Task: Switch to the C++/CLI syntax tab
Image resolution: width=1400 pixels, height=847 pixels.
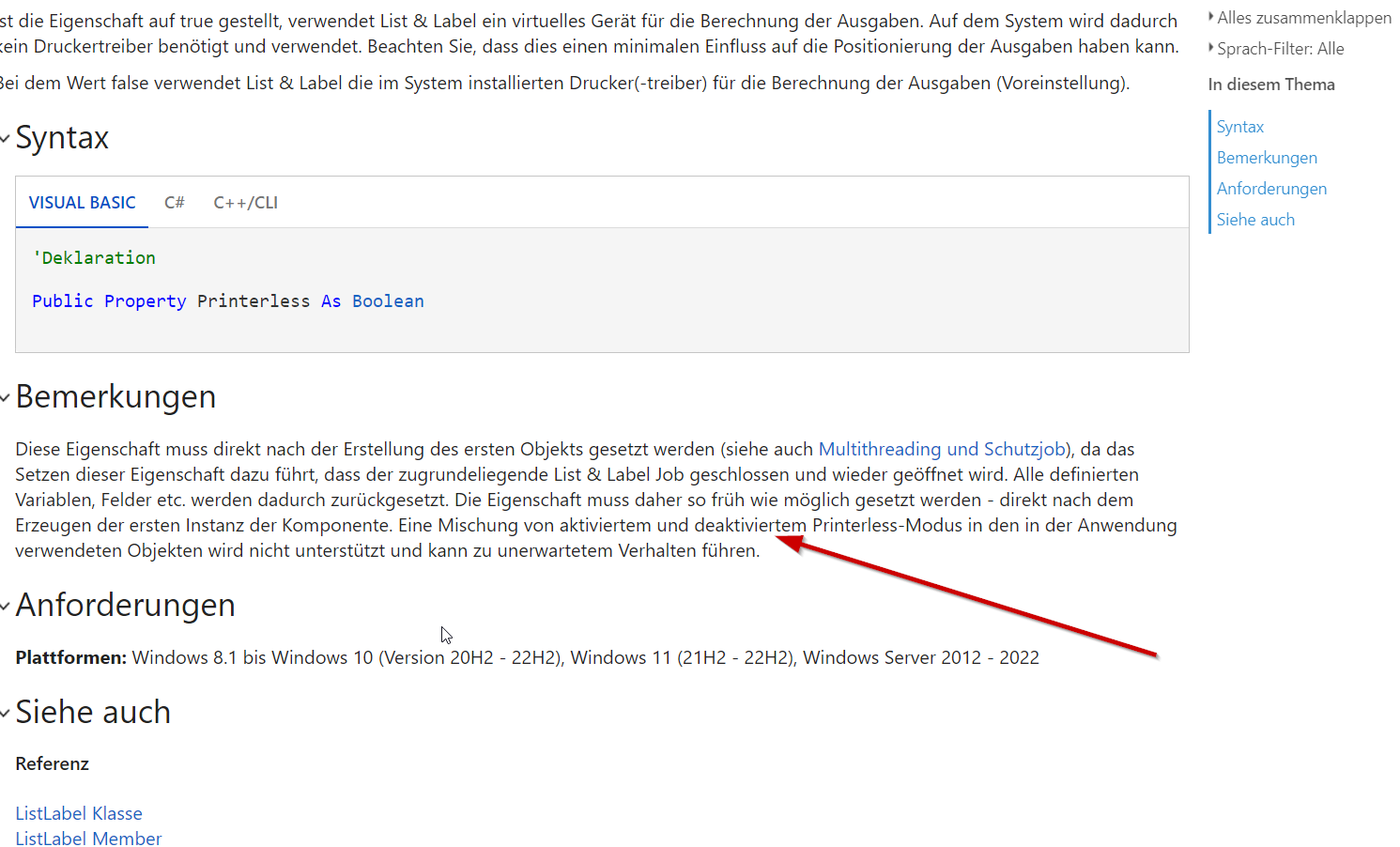Action: pyautogui.click(x=246, y=203)
